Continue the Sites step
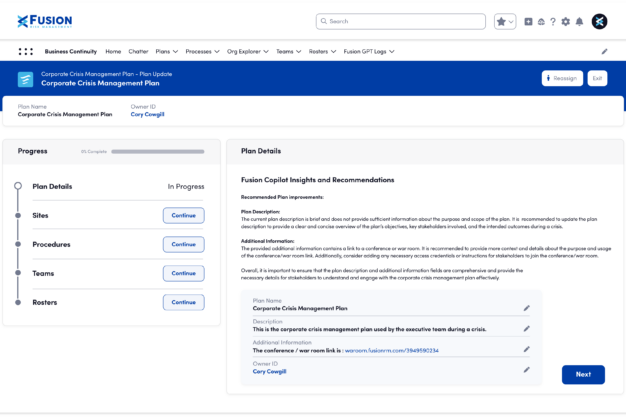This screenshot has width=626, height=417. [184, 215]
